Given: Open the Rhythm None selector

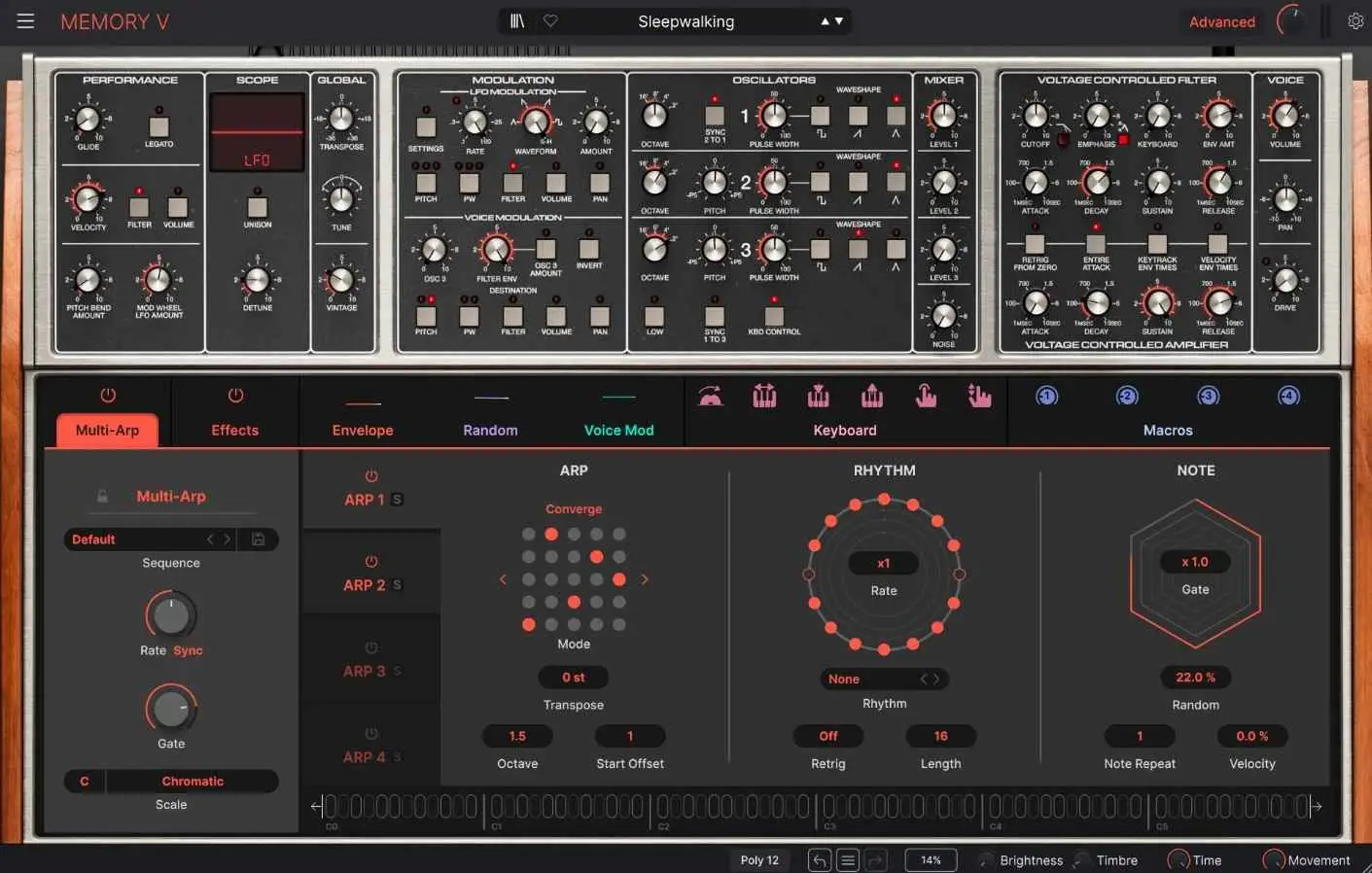Looking at the screenshot, I should (x=884, y=680).
